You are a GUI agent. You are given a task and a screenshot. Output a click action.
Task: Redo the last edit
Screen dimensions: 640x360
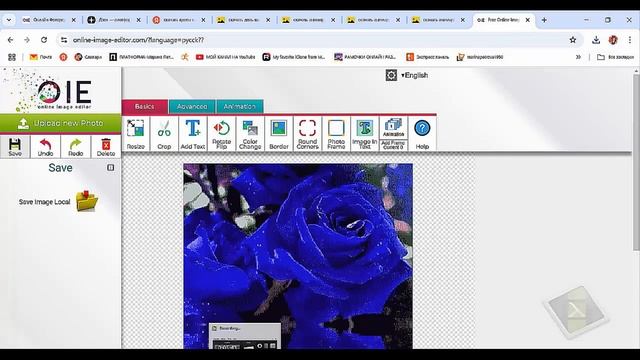pos(76,147)
